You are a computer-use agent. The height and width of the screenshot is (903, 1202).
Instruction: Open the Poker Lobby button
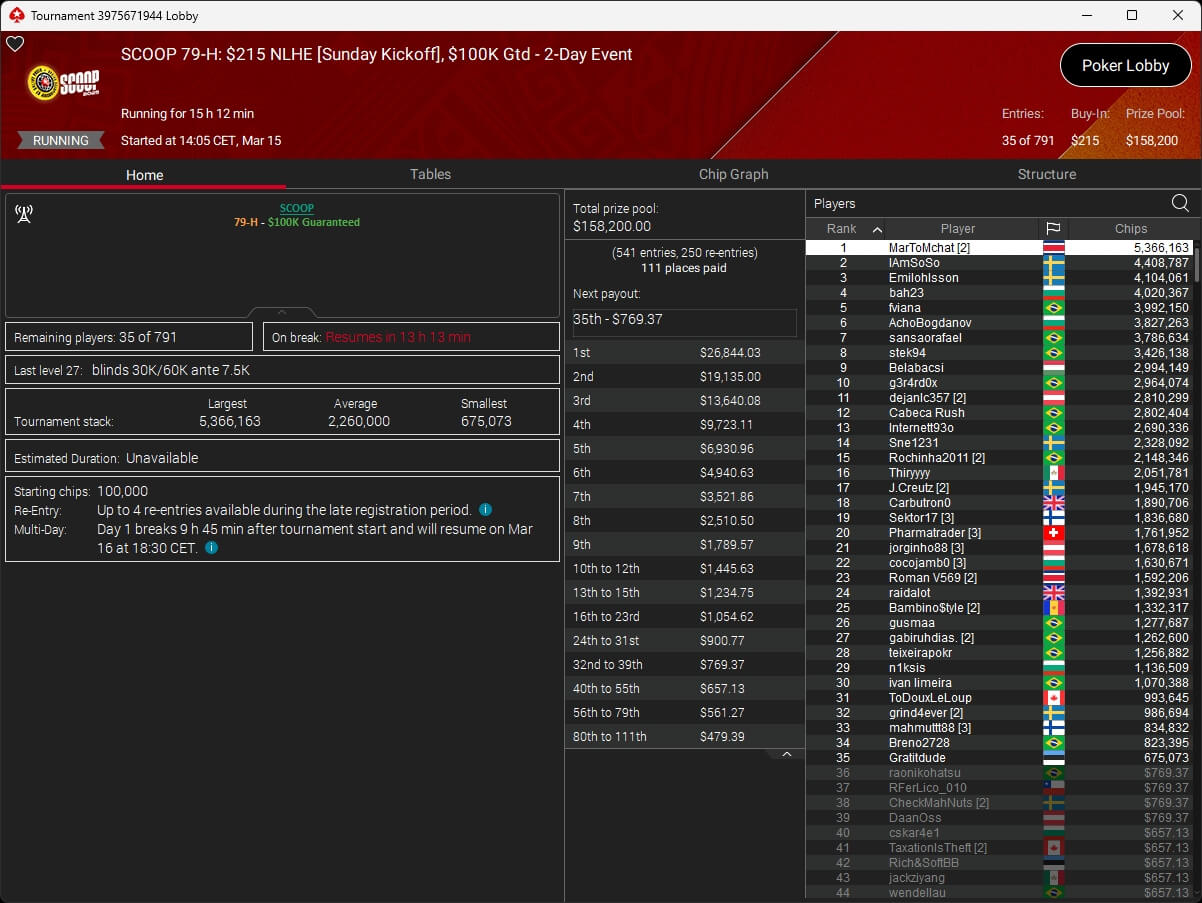(1125, 66)
